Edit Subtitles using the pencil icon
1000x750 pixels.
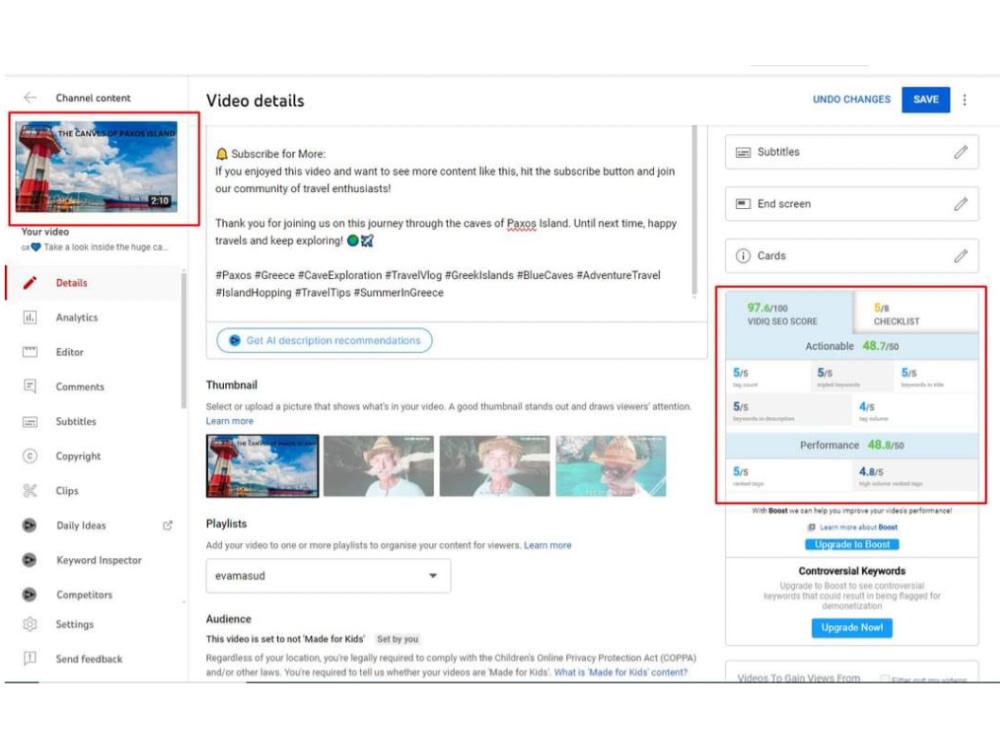pyautogui.click(x=961, y=152)
